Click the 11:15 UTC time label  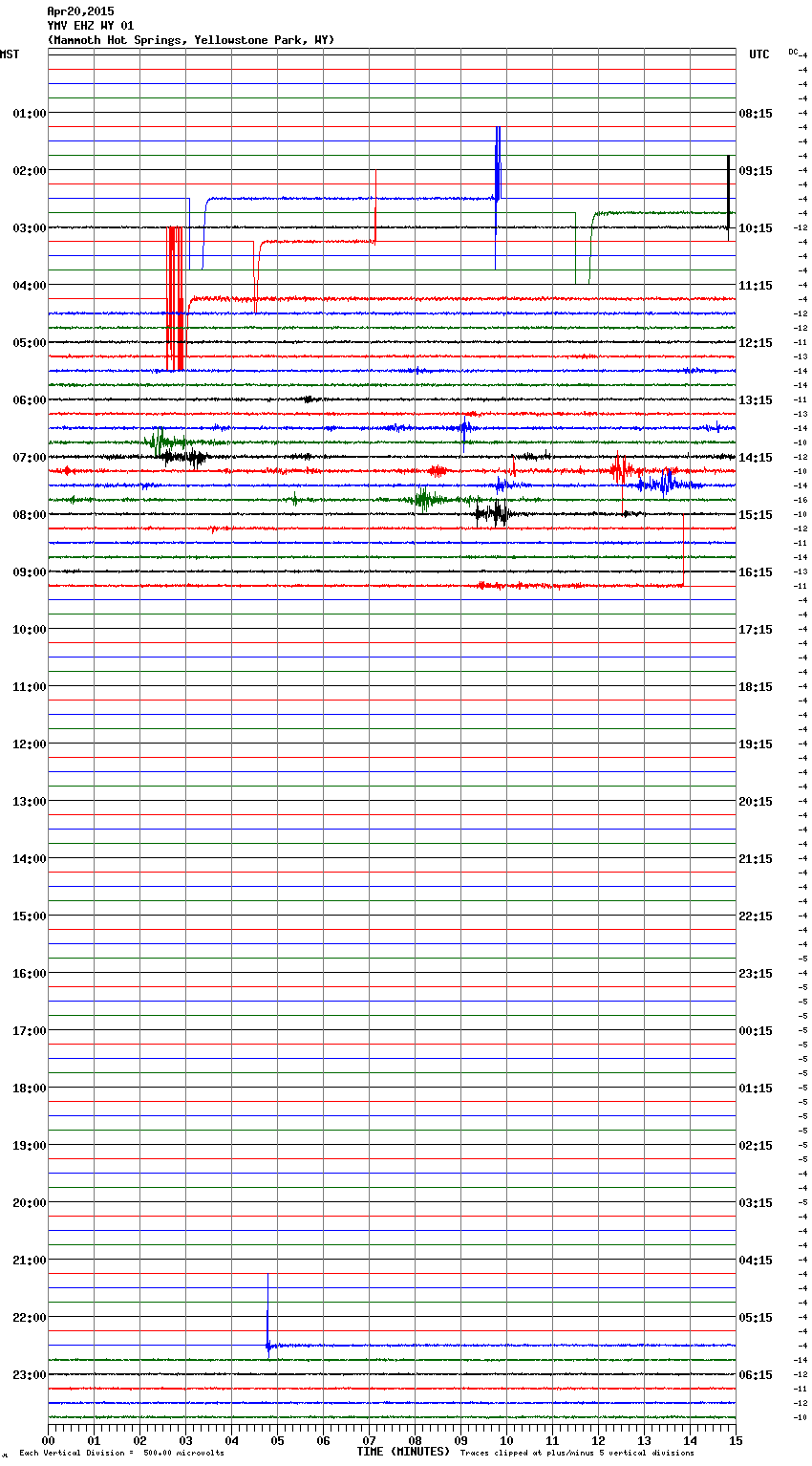[756, 285]
